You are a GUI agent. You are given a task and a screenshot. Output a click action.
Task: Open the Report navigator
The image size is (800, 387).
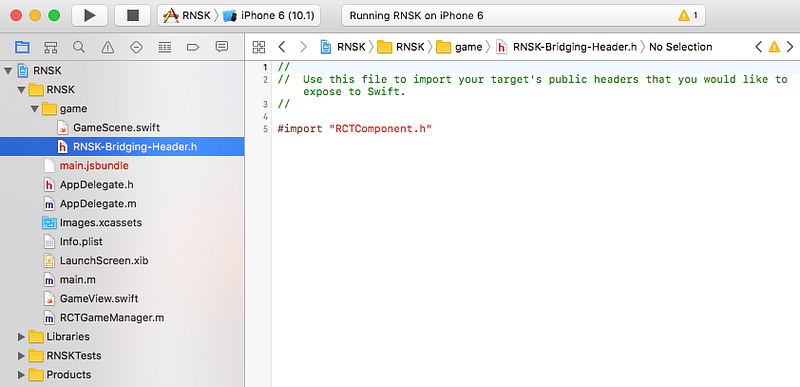coord(221,47)
